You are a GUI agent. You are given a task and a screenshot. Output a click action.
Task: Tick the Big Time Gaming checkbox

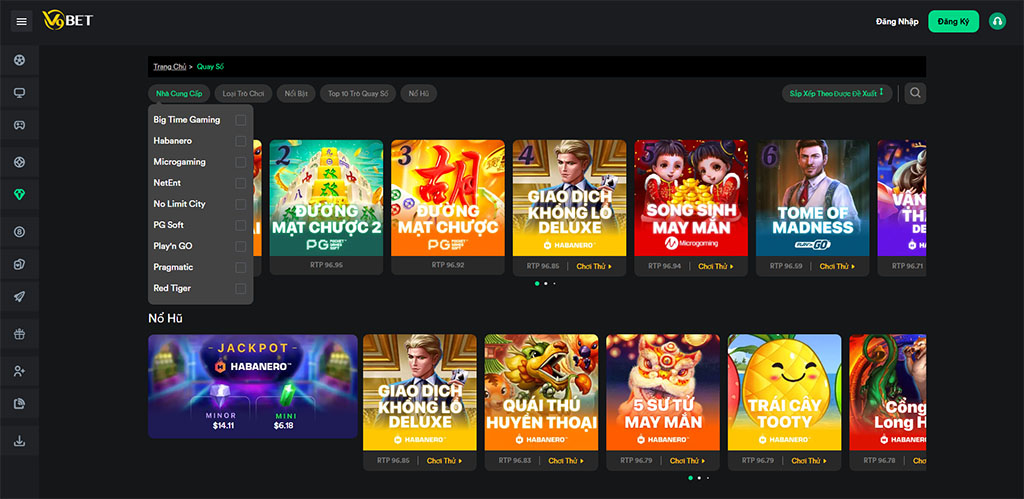(241, 120)
